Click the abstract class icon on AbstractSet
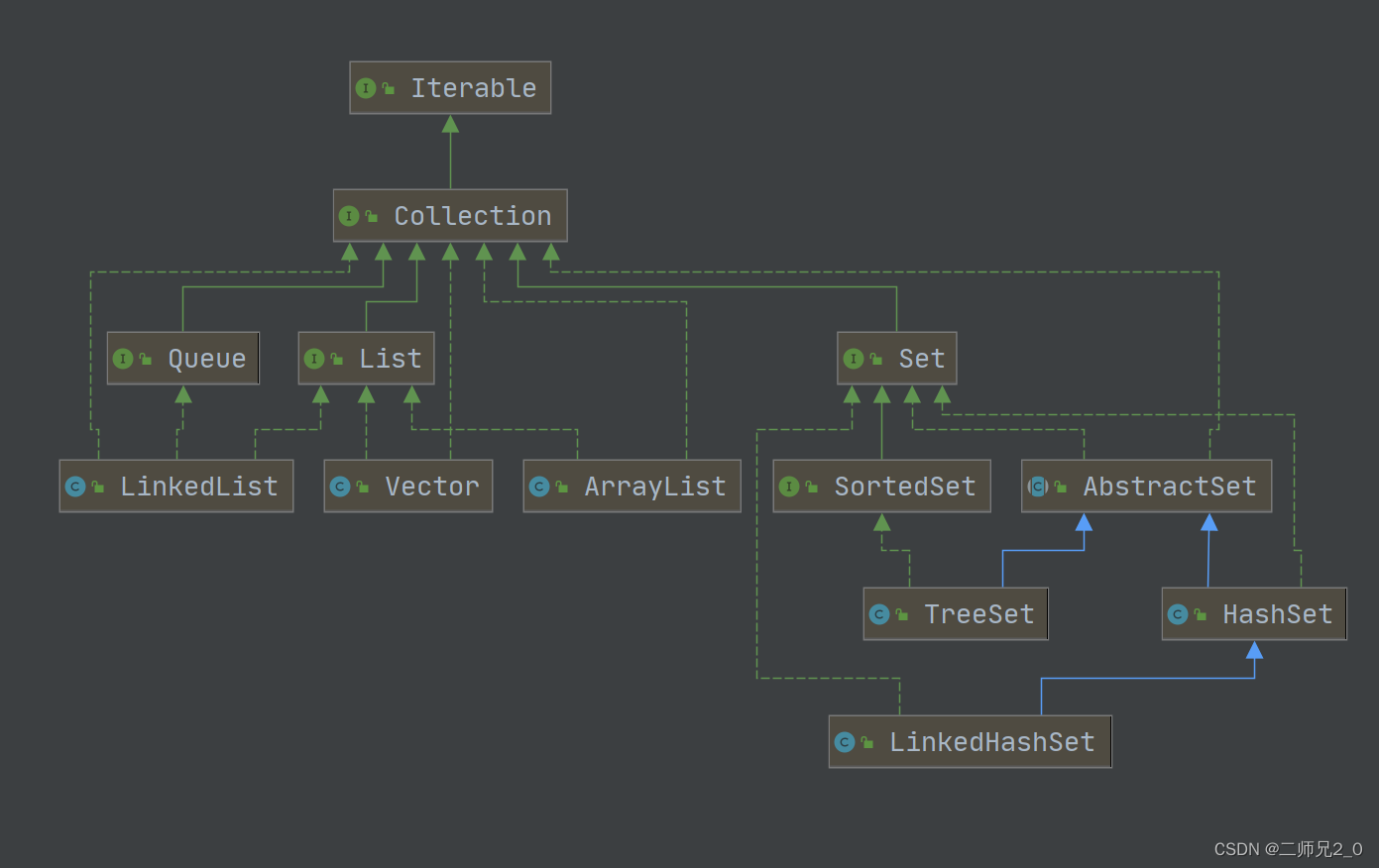The height and width of the screenshot is (868, 1379). click(x=1038, y=487)
